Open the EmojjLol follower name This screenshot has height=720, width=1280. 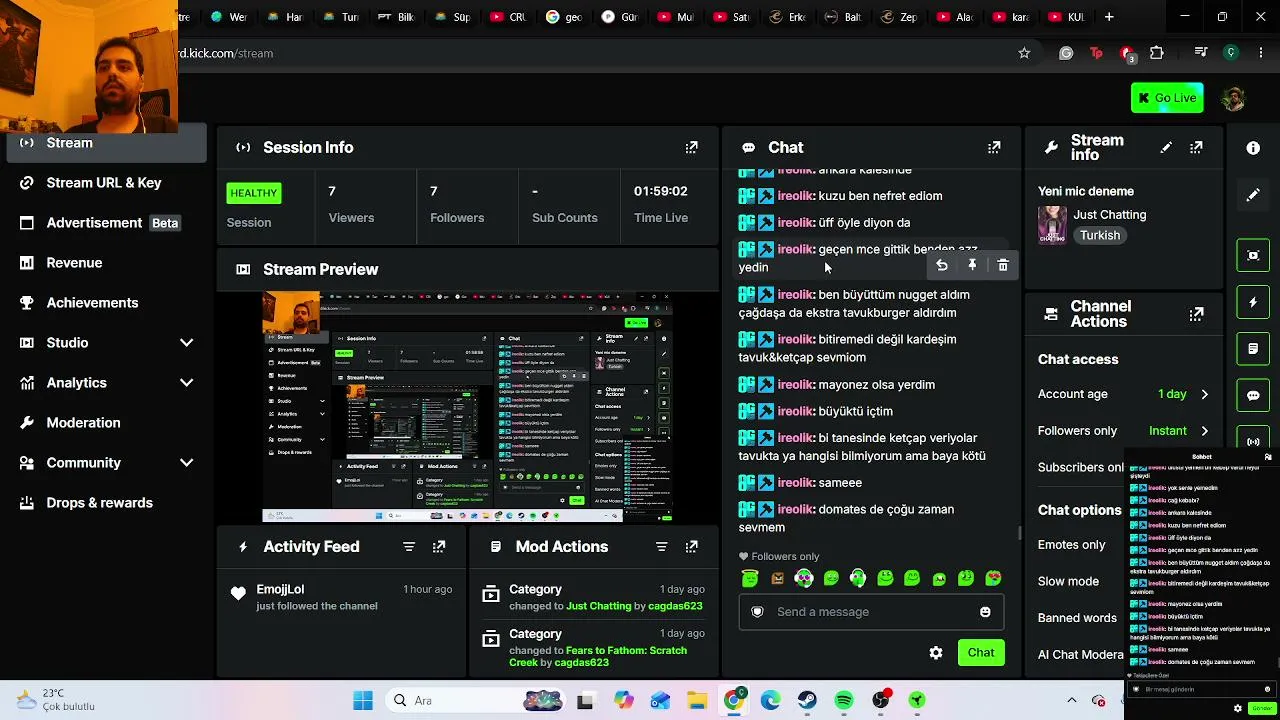[280, 590]
